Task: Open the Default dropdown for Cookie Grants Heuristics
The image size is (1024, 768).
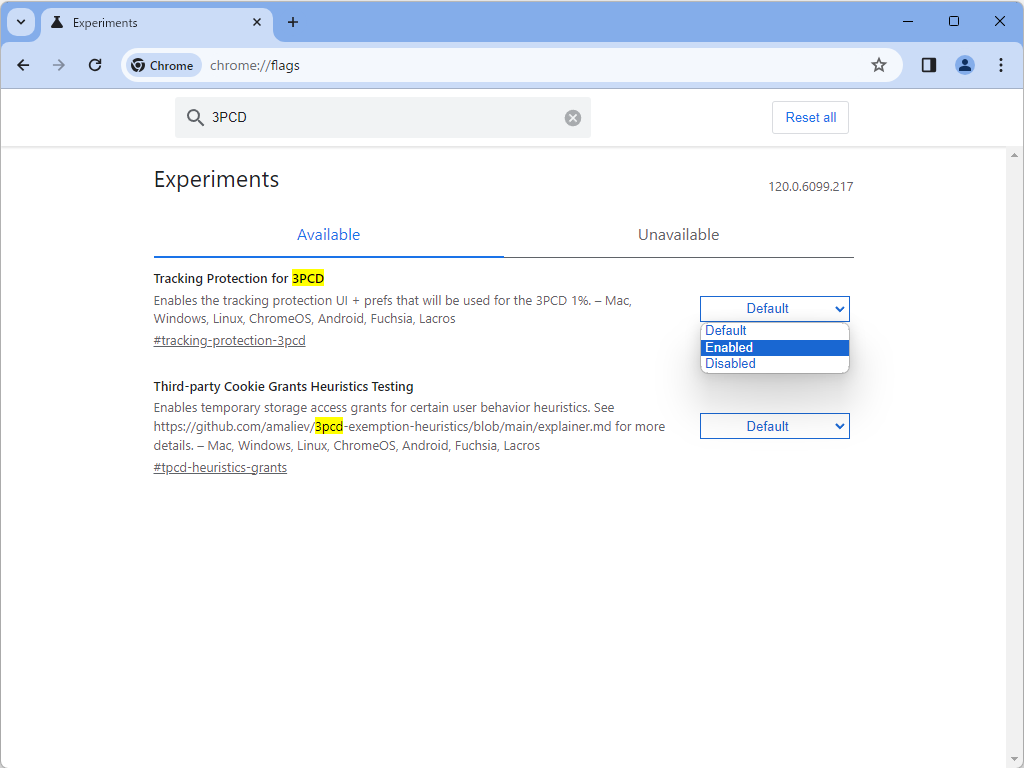Action: point(774,425)
